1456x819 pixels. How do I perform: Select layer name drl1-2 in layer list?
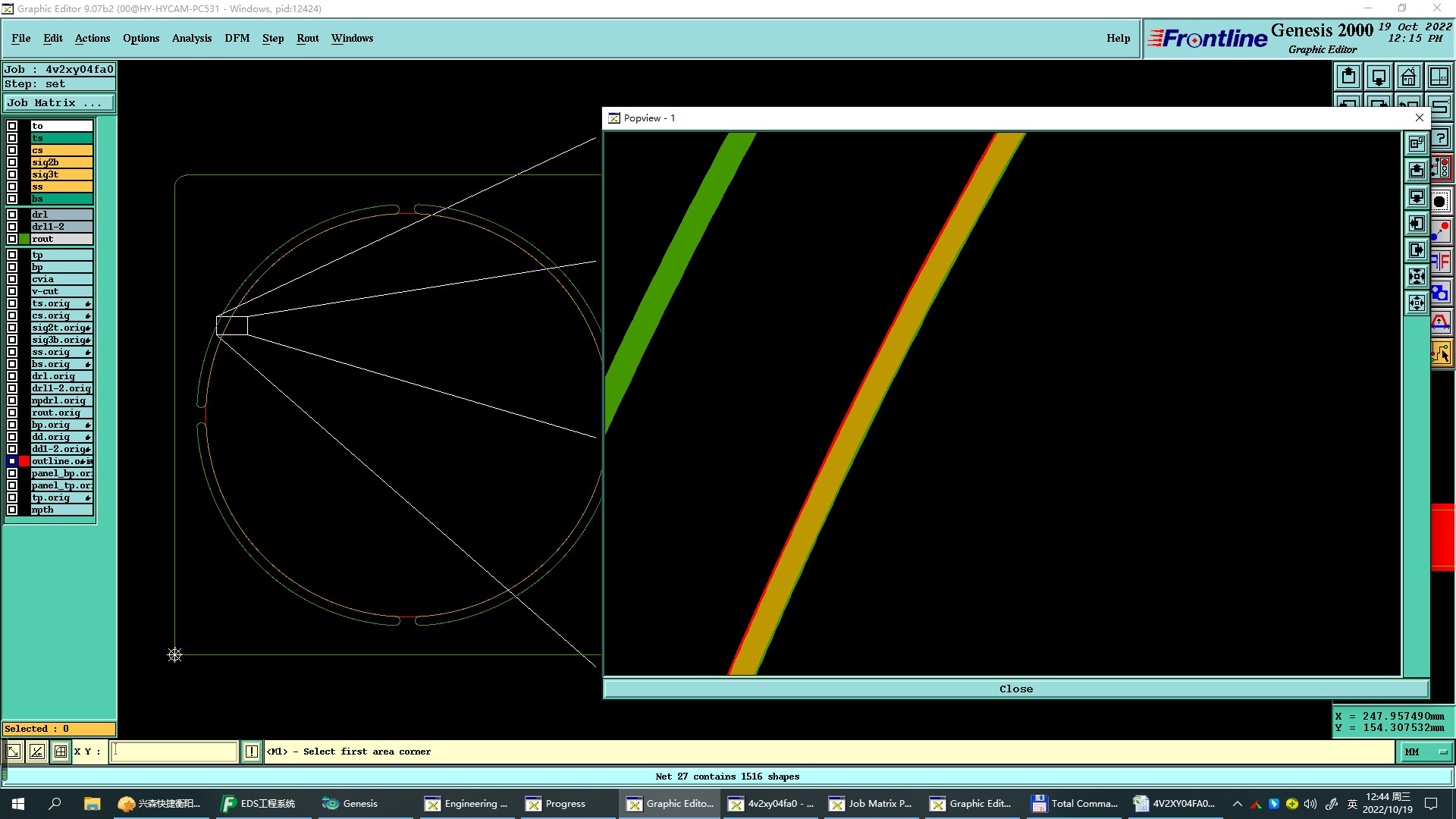[61, 227]
